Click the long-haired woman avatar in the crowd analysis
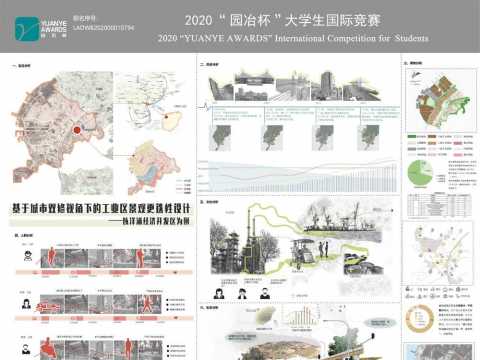 26,304
